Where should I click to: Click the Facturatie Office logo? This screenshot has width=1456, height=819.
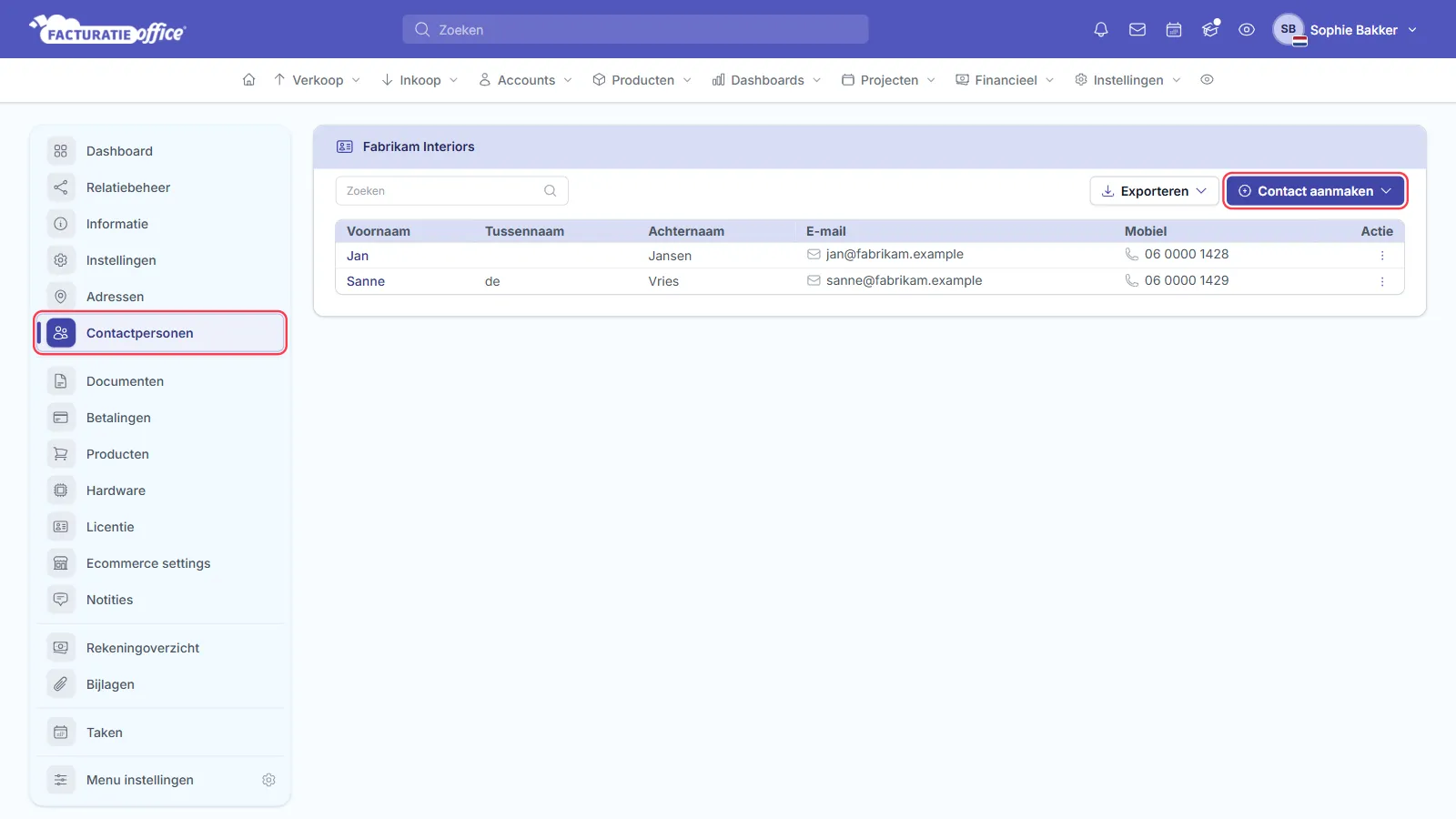(x=107, y=30)
